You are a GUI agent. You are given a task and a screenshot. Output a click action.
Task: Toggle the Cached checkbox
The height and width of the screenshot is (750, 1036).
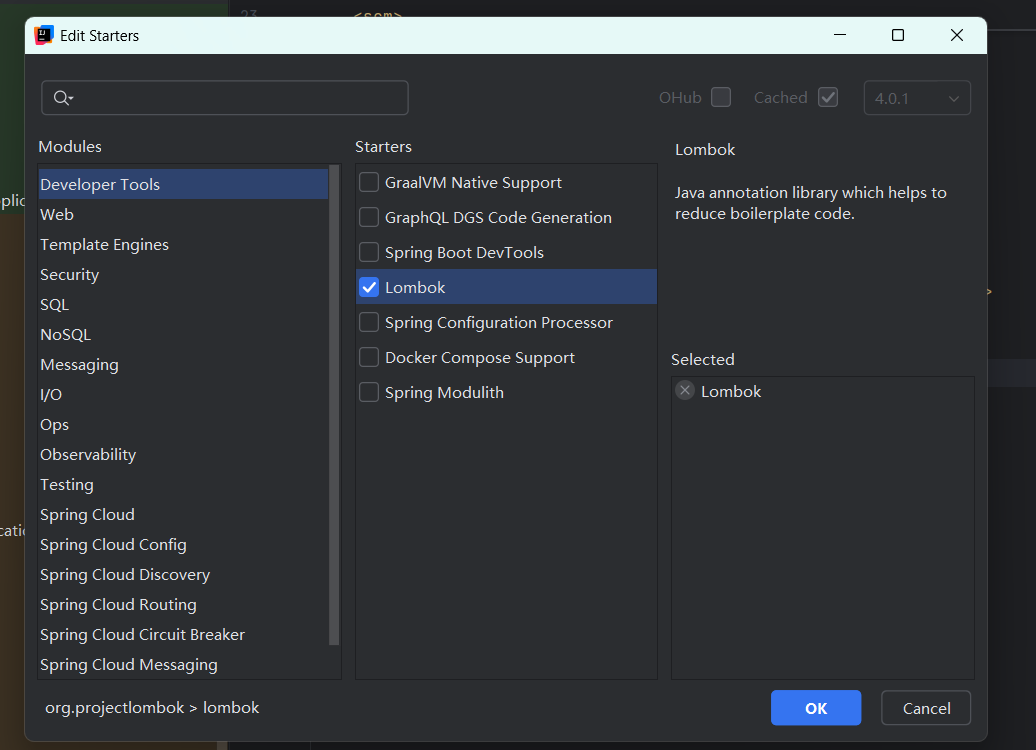pyautogui.click(x=828, y=97)
